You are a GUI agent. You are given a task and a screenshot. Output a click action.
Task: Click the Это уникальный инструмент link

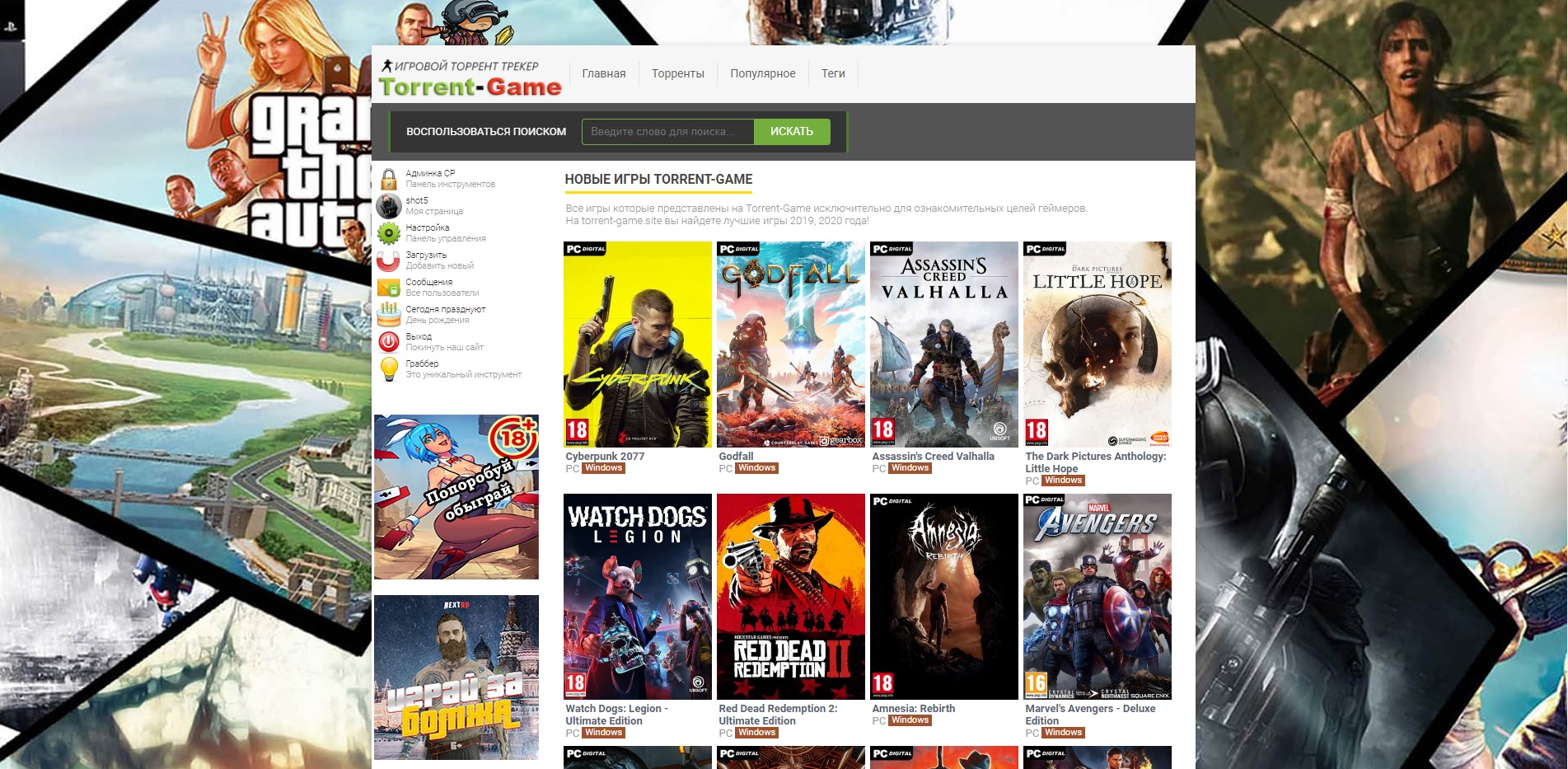pos(464,375)
